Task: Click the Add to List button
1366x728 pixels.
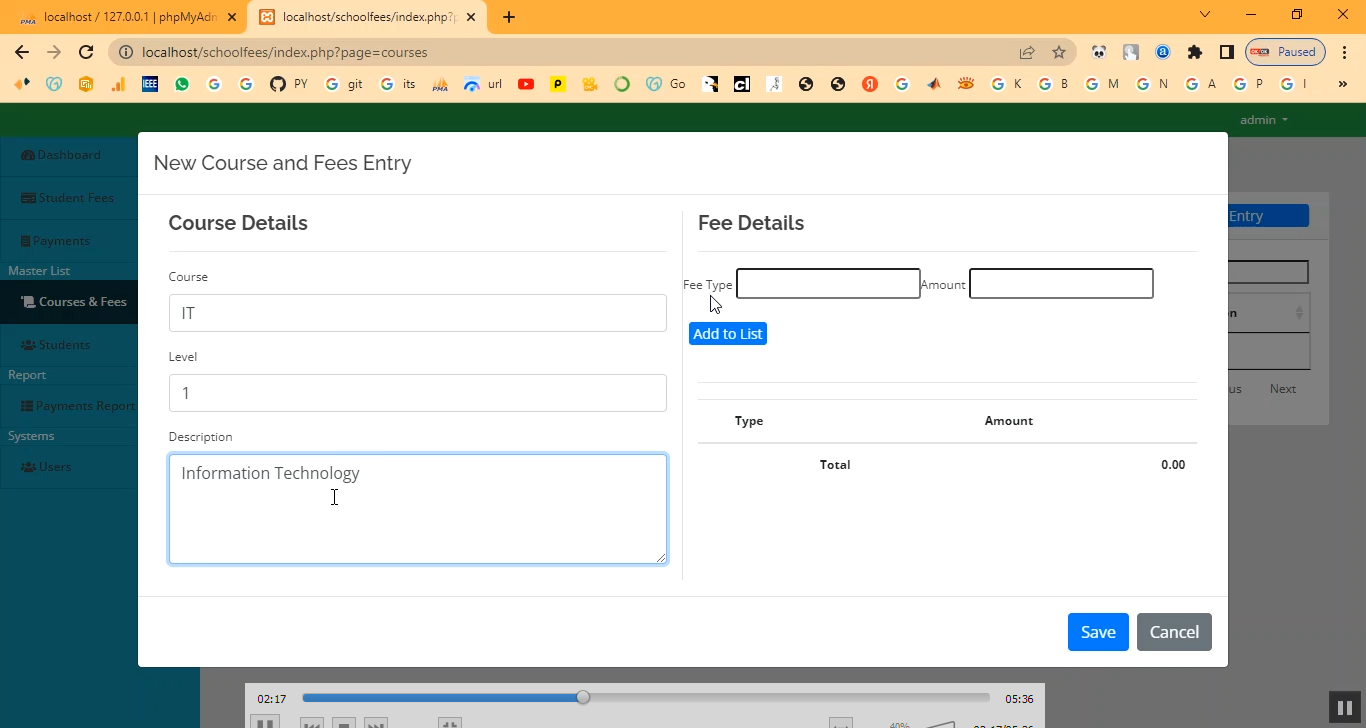Action: coord(727,334)
